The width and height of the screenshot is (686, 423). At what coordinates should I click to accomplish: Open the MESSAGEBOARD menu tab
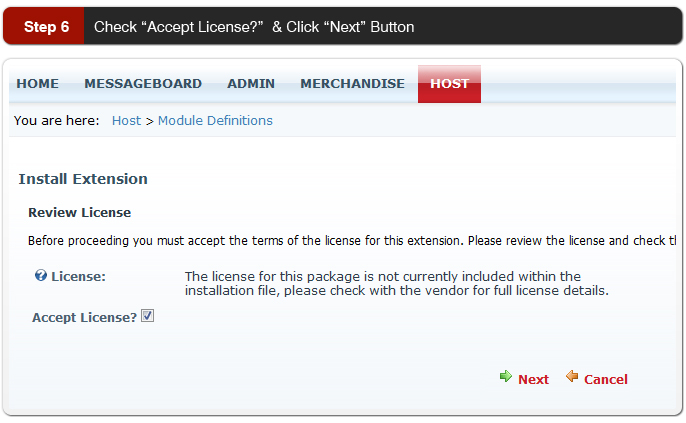point(143,84)
